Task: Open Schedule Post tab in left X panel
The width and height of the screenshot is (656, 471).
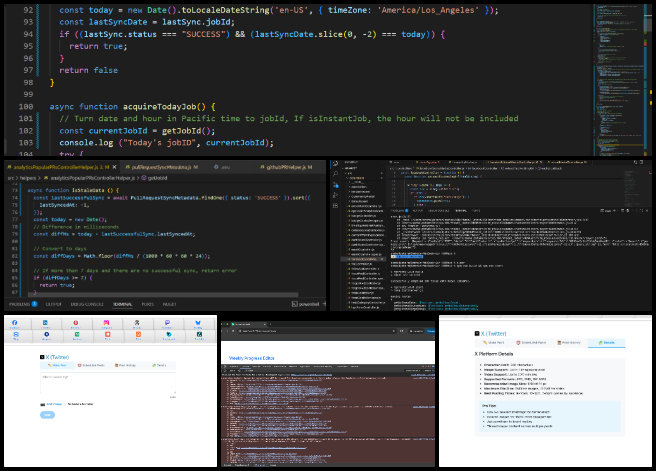Action: click(x=91, y=365)
